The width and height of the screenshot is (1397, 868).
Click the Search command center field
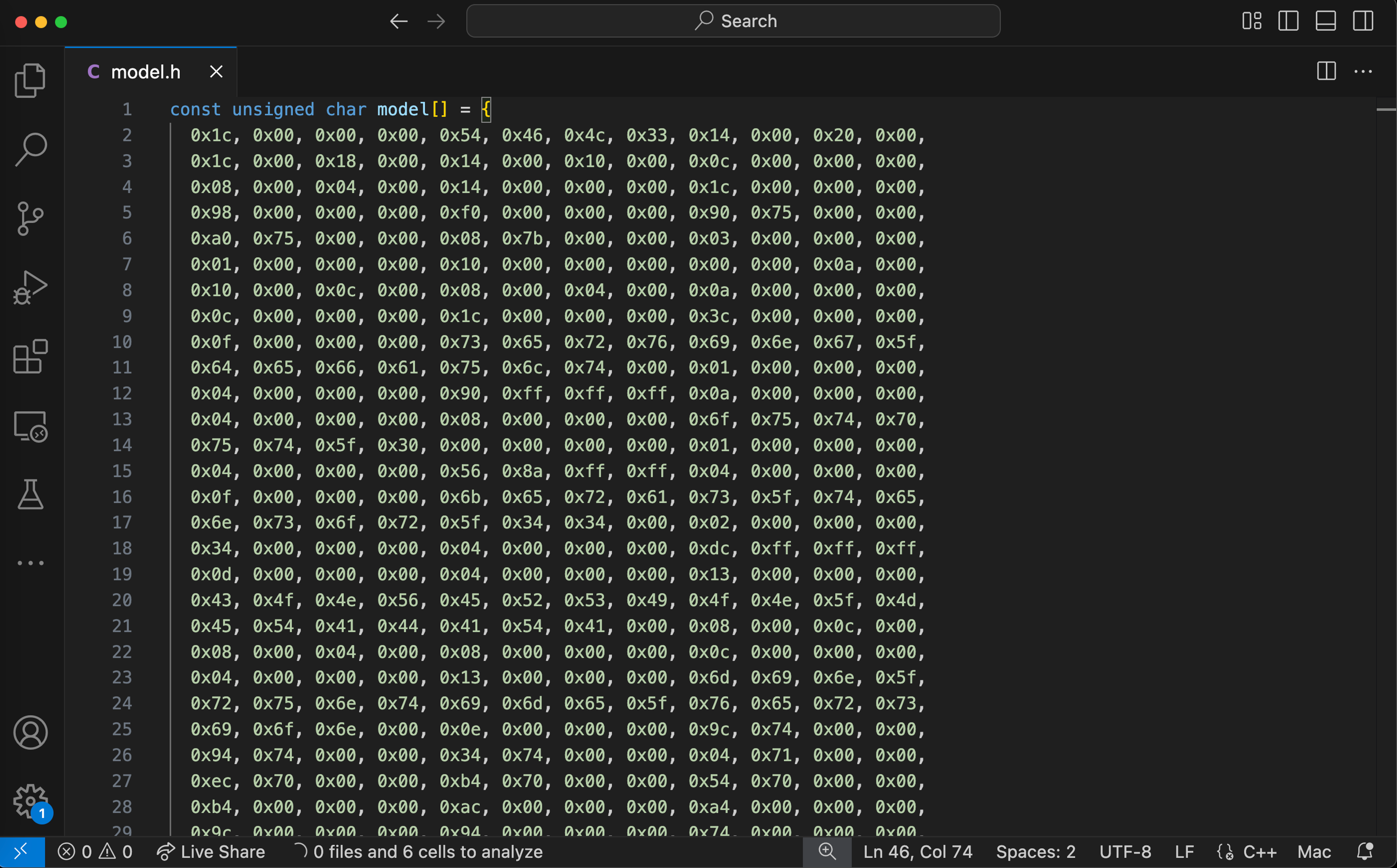(733, 21)
